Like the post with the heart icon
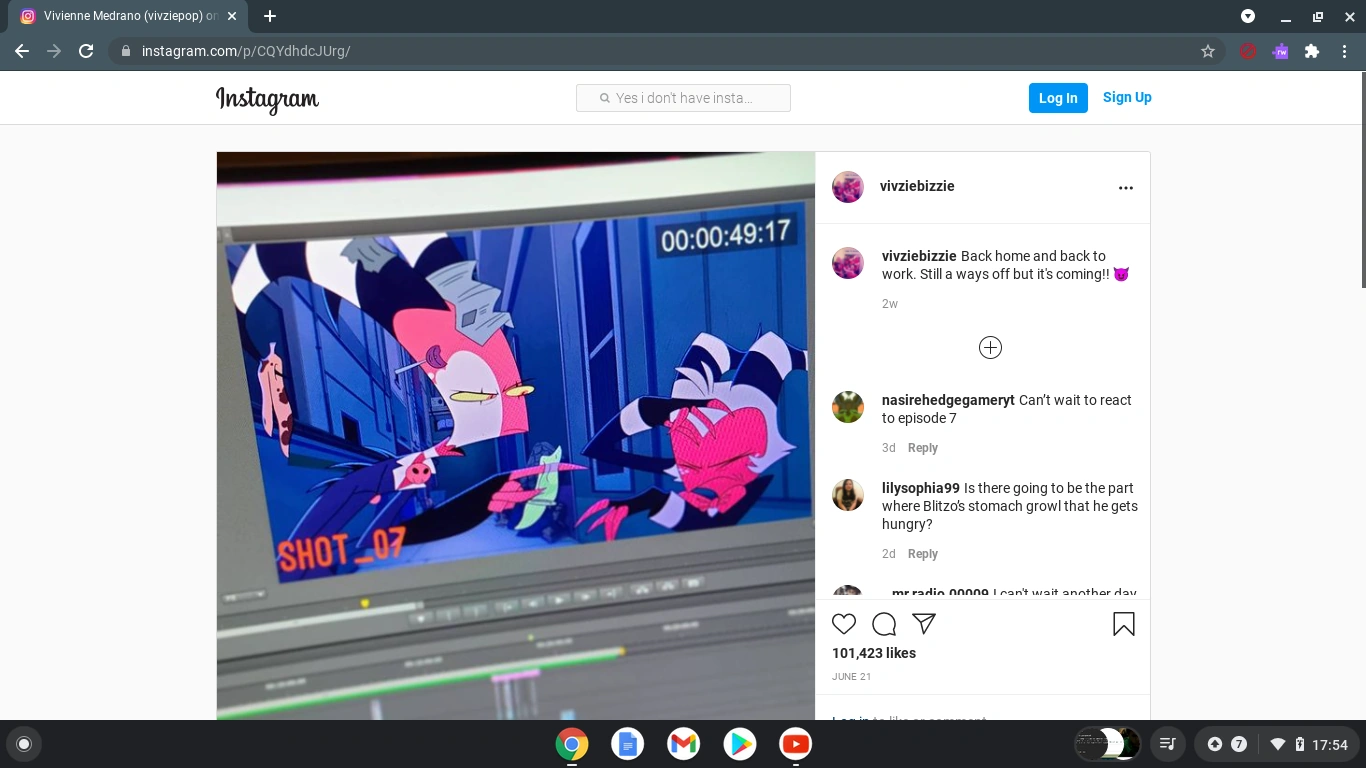The image size is (1366, 768). pyautogui.click(x=844, y=623)
